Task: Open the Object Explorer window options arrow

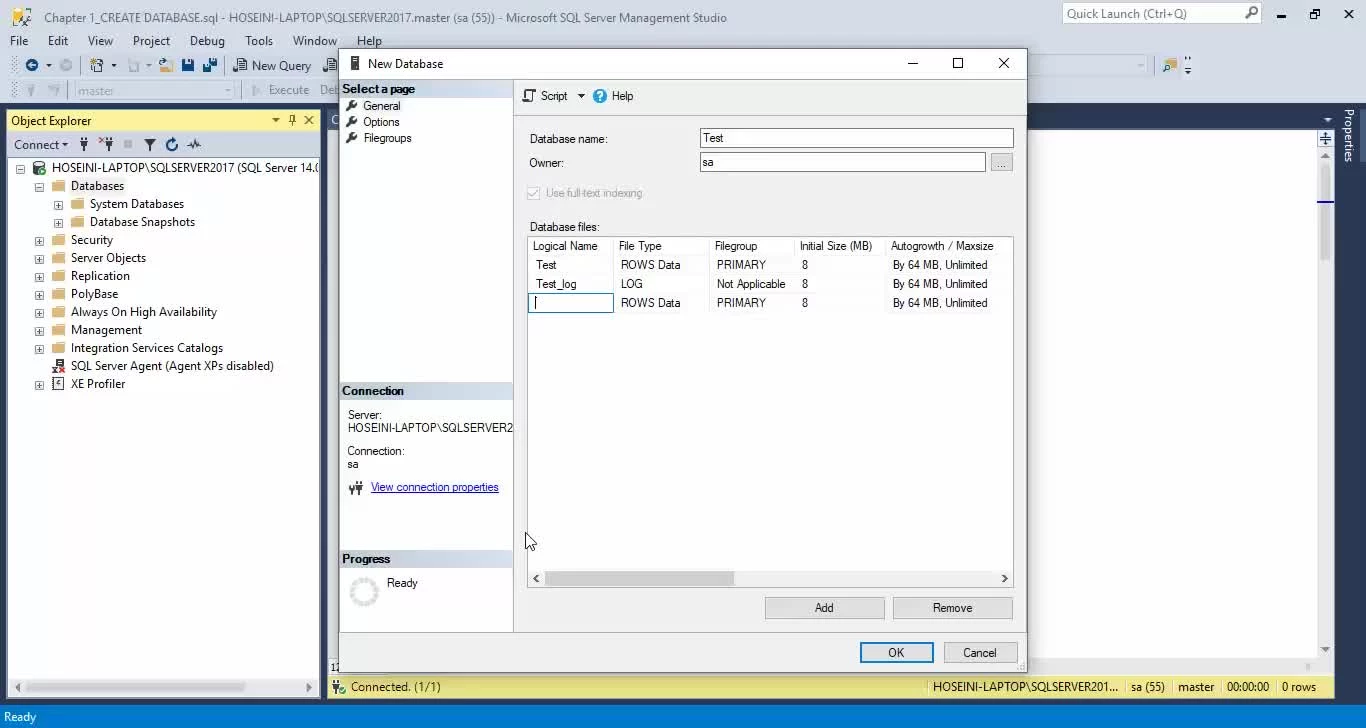Action: click(x=276, y=120)
